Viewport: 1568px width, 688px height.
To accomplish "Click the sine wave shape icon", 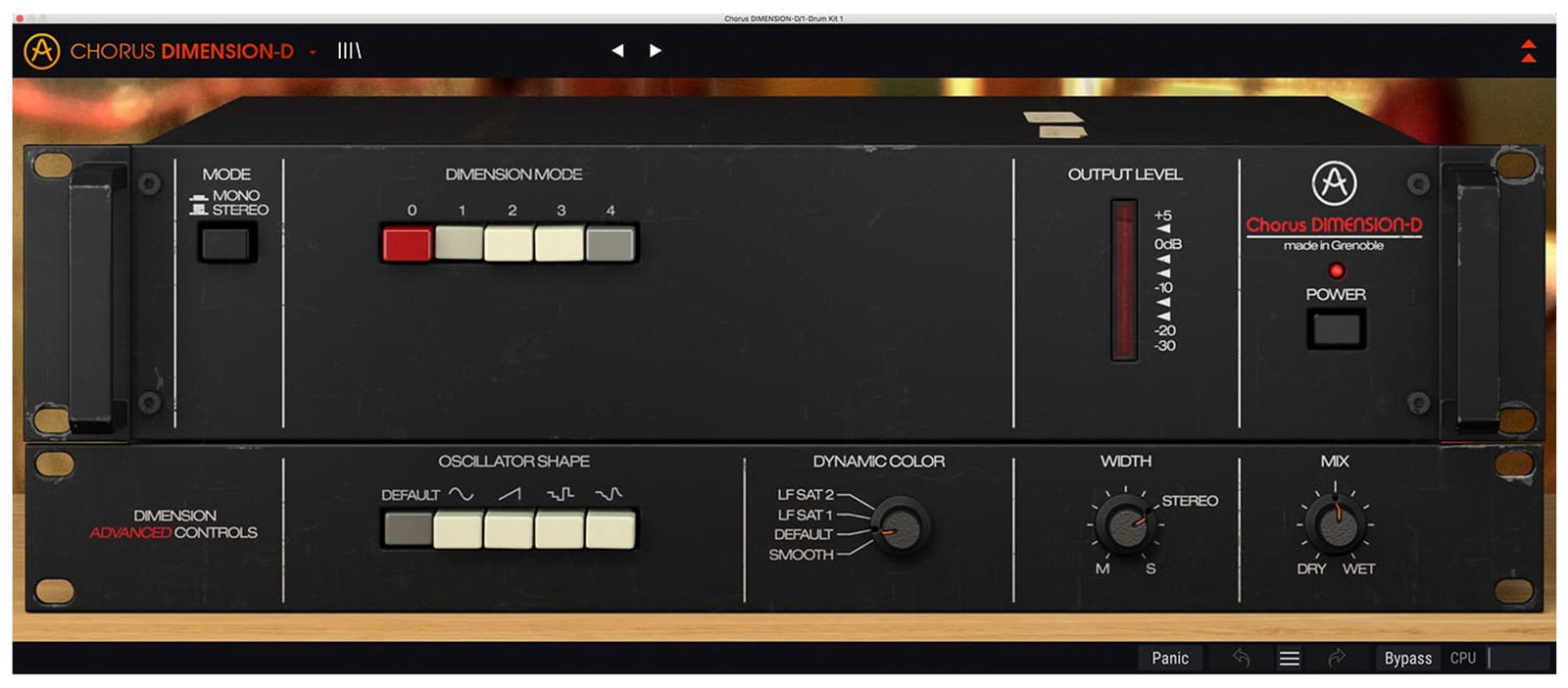I will [461, 495].
